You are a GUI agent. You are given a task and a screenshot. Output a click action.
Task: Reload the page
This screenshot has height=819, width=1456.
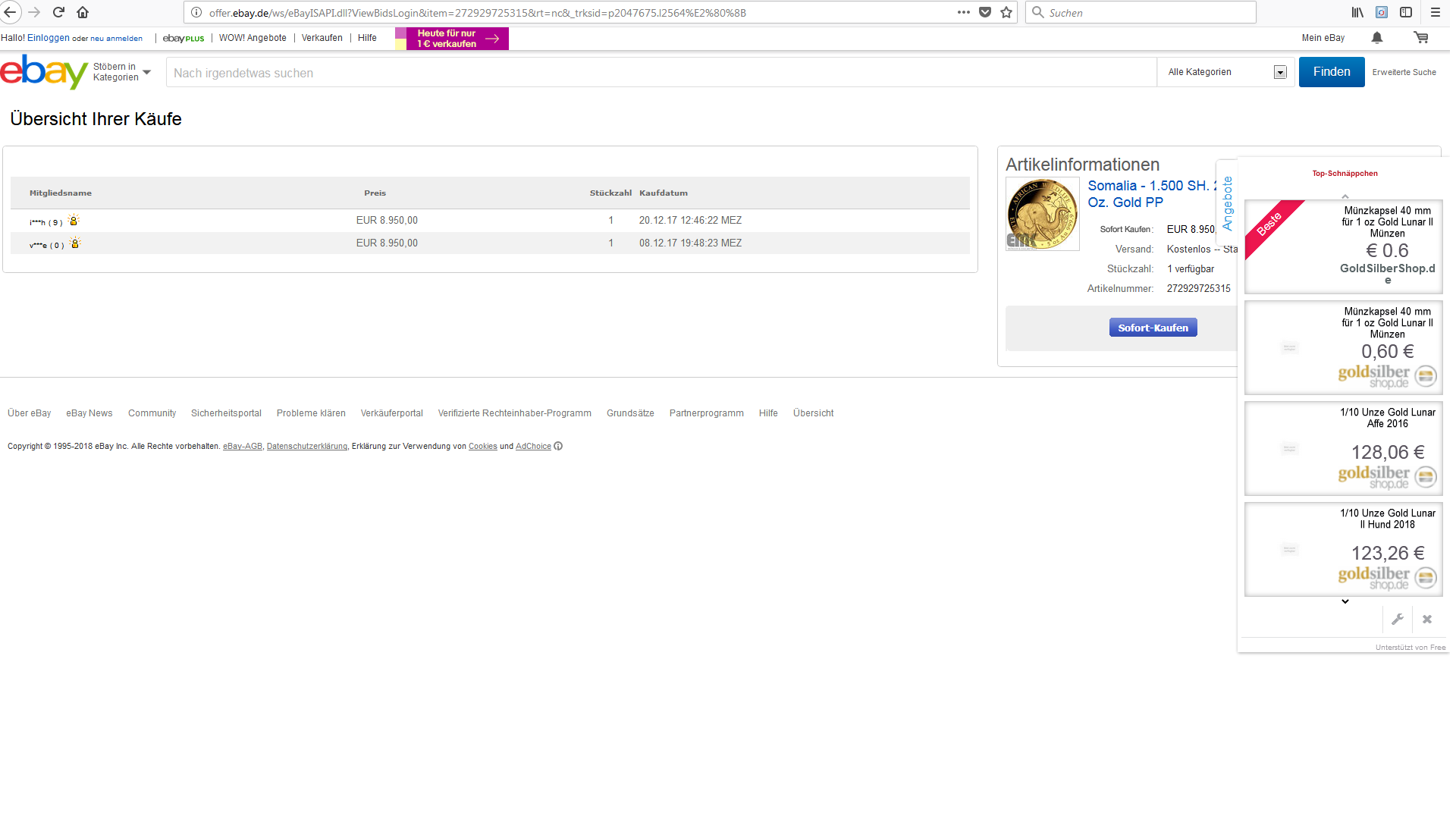pos(58,12)
